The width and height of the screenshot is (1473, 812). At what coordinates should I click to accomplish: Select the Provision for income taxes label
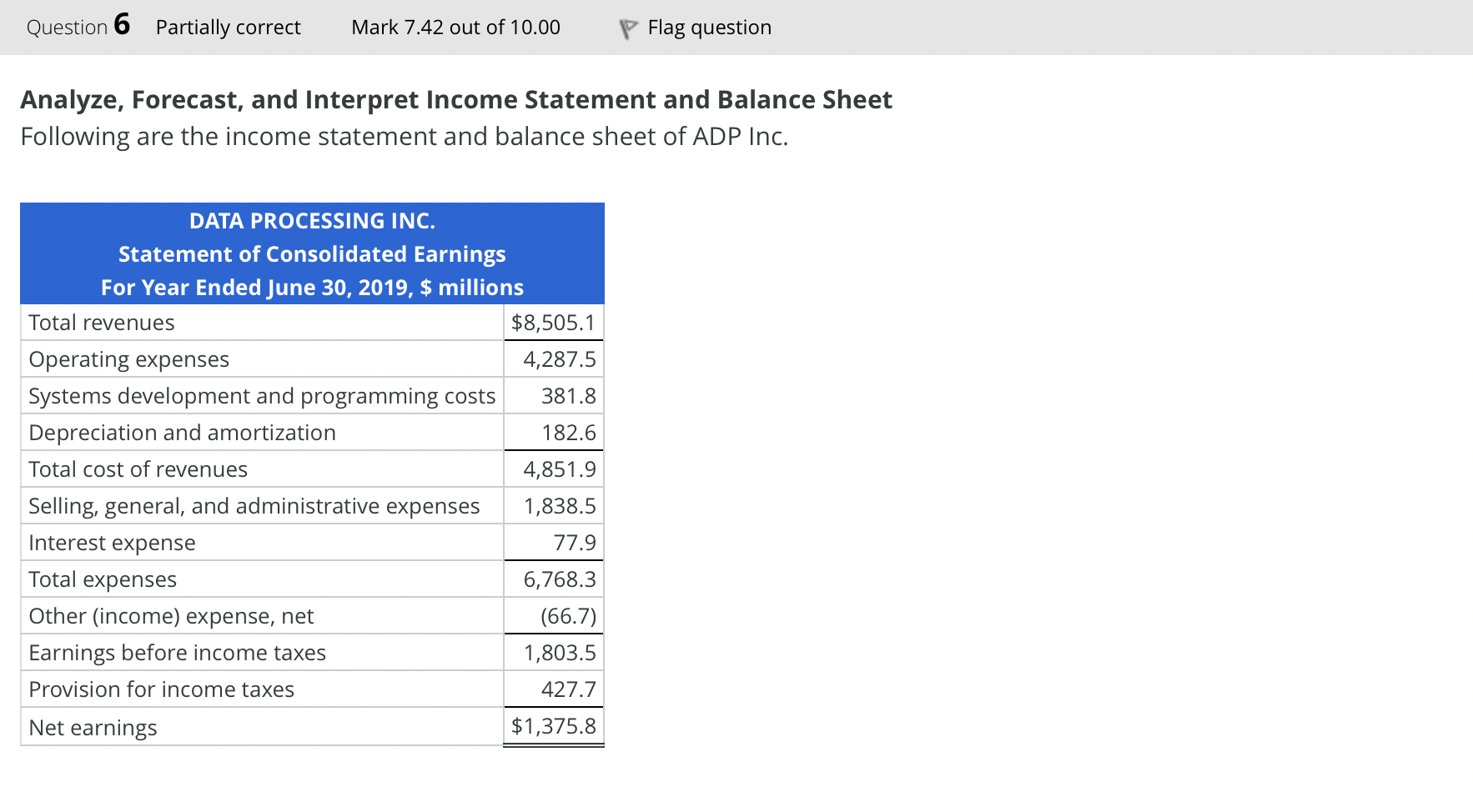point(162,689)
